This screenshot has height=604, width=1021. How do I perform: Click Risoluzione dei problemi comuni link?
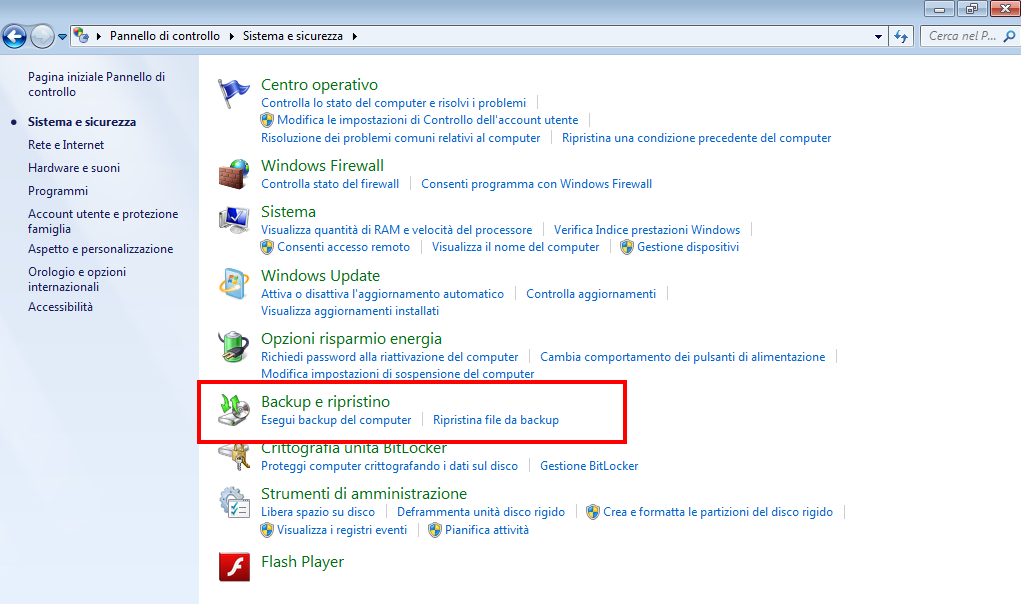pyautogui.click(x=400, y=138)
